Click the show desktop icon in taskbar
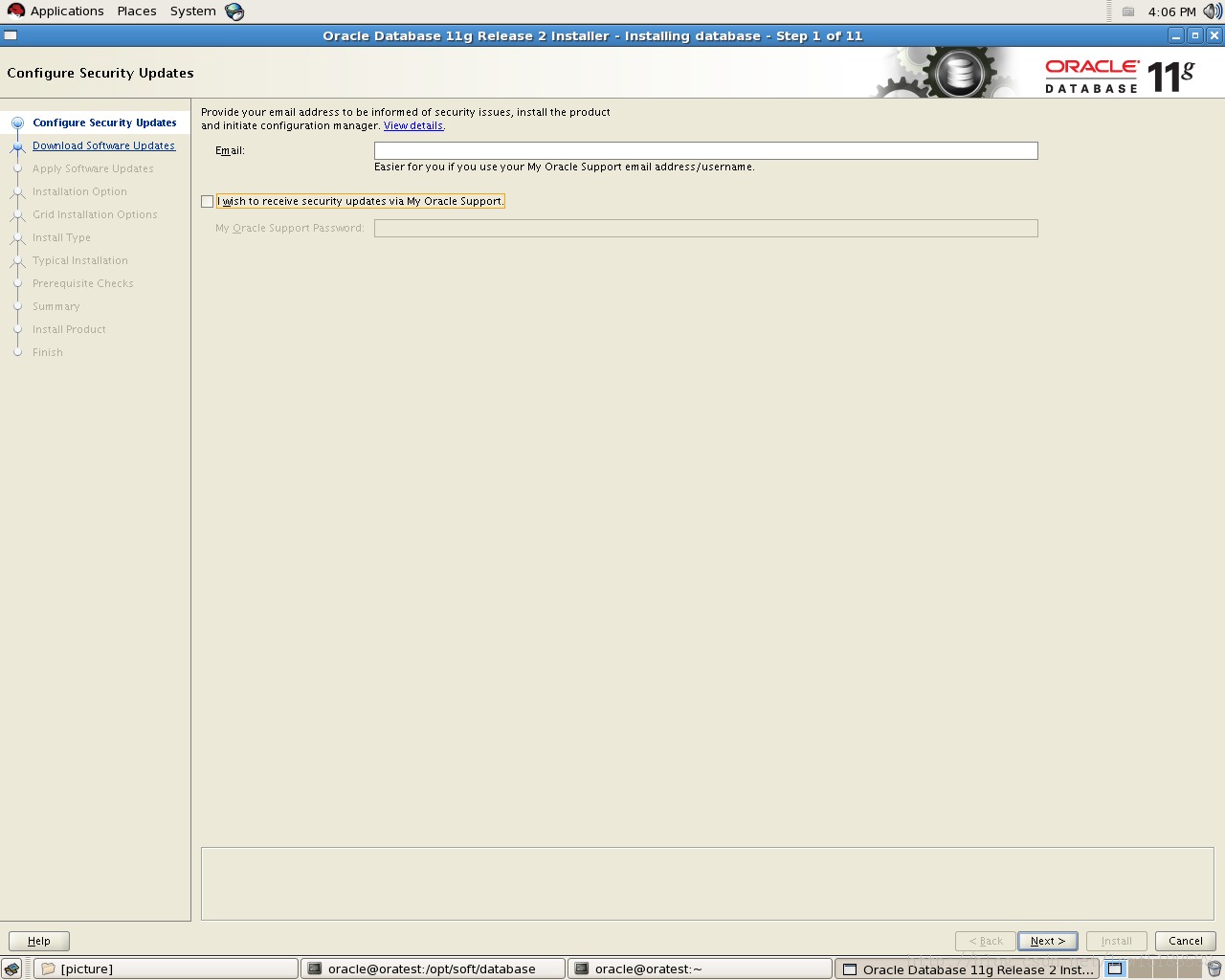The image size is (1225, 980). point(11,969)
